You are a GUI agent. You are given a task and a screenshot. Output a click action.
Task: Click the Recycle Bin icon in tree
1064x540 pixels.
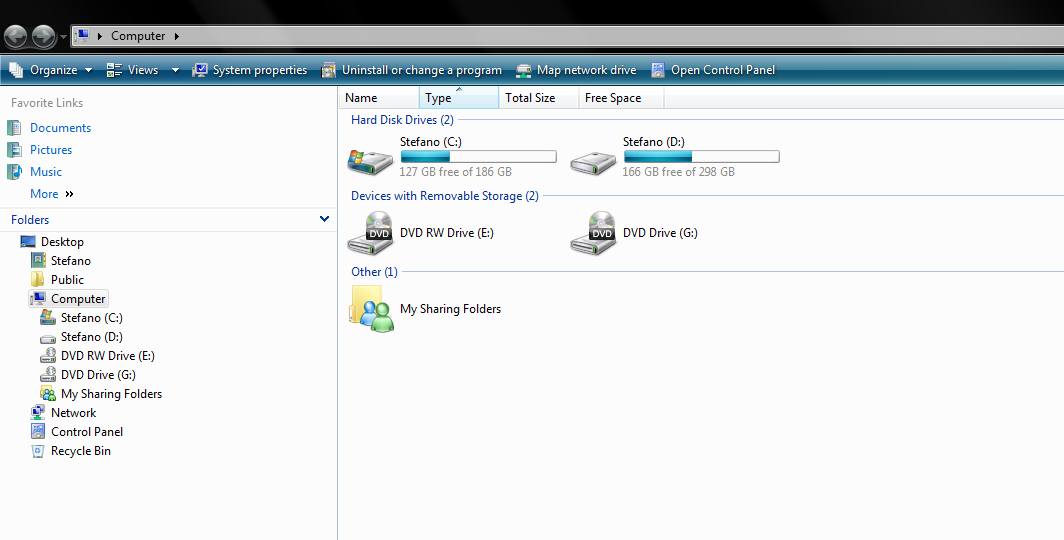pyautogui.click(x=38, y=451)
